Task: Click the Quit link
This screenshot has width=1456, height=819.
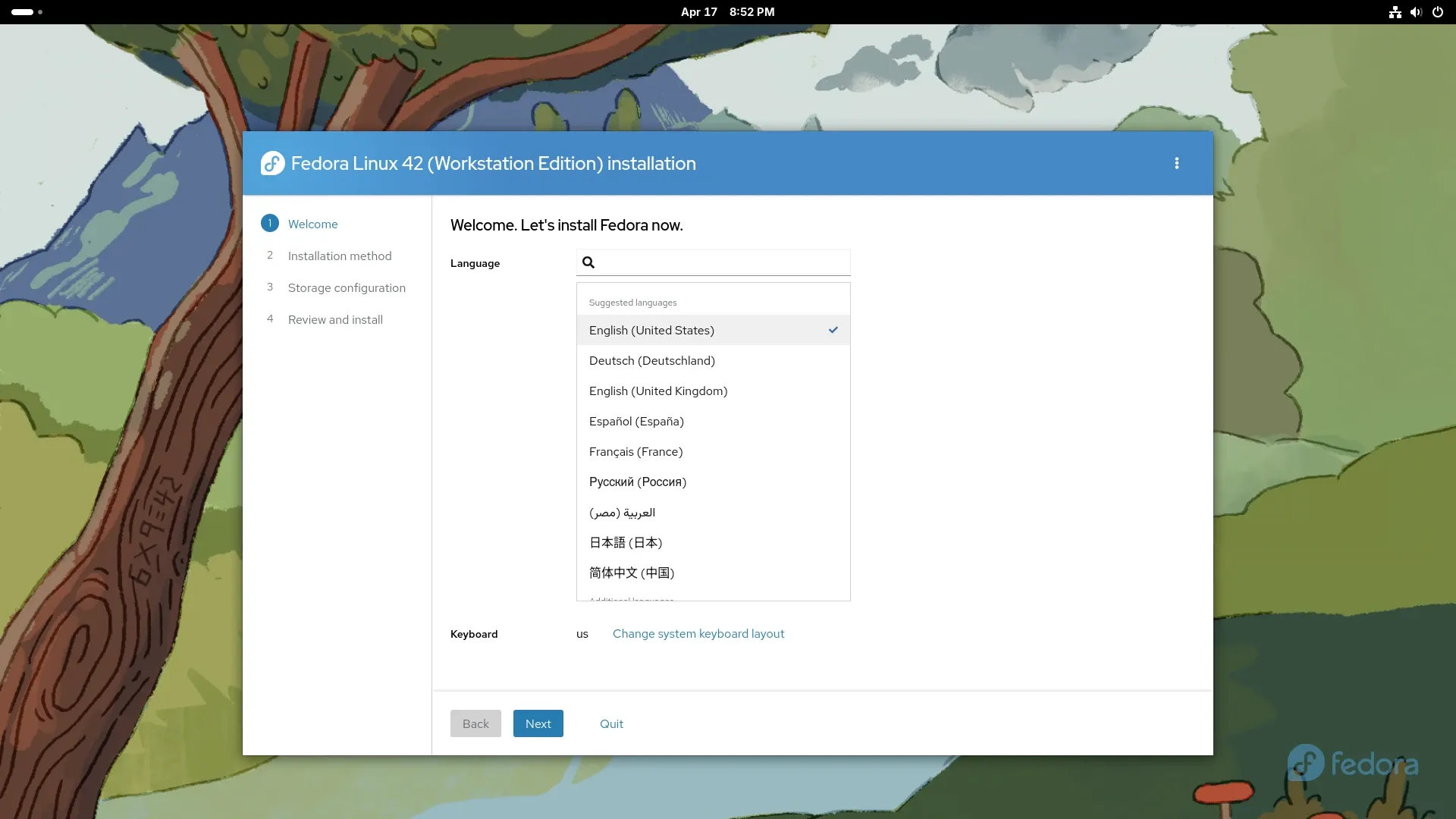Action: (611, 723)
